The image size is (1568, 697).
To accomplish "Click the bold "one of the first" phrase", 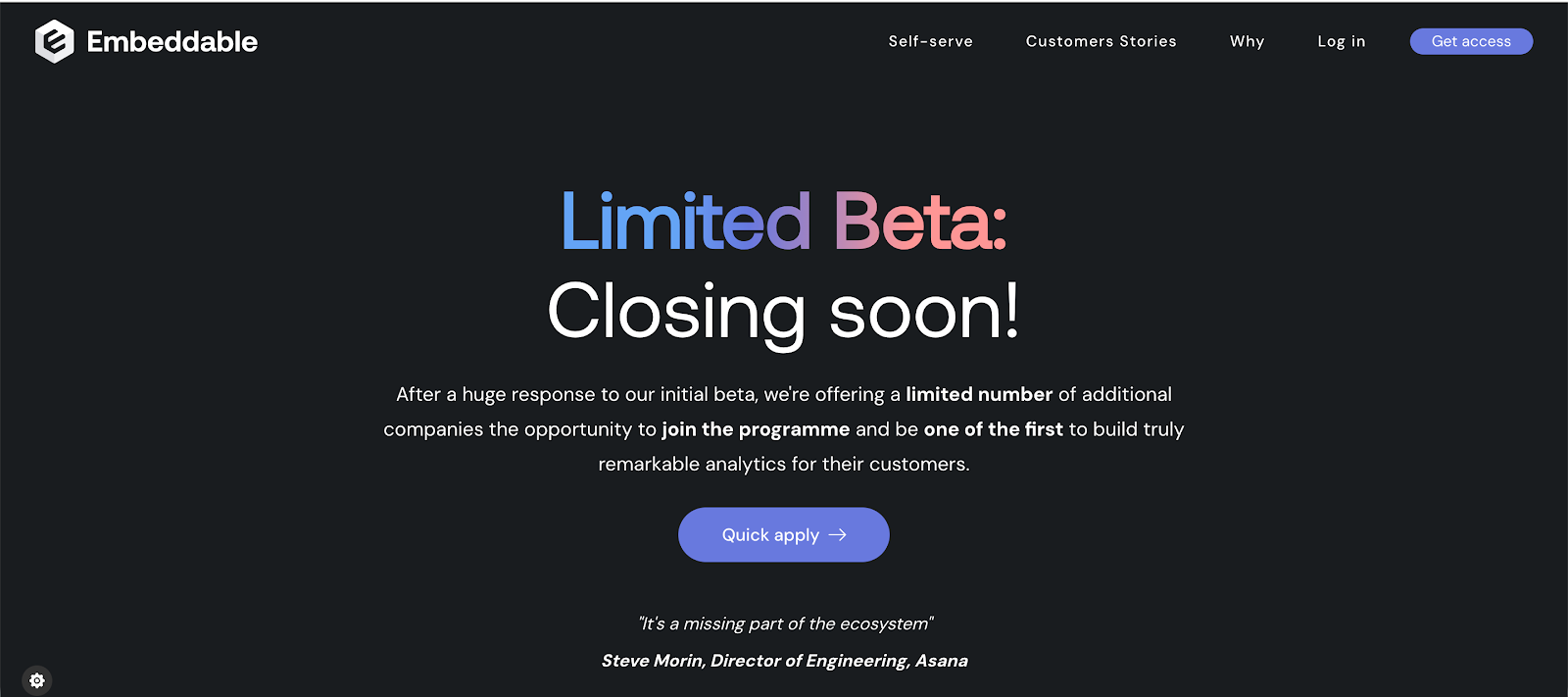I will [x=993, y=429].
